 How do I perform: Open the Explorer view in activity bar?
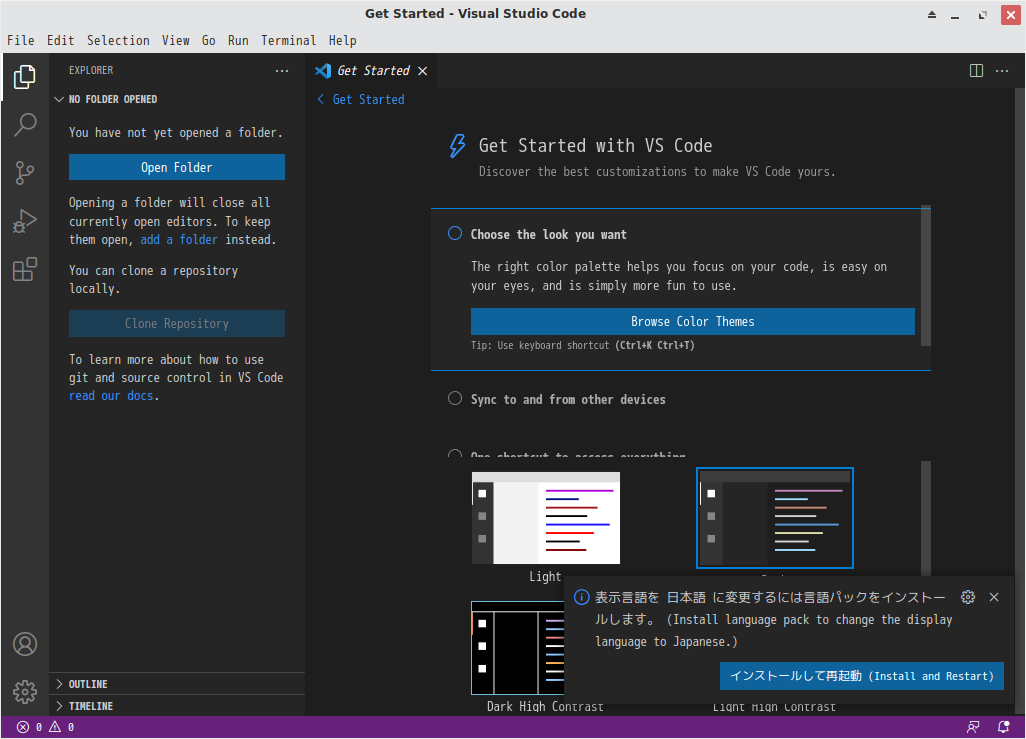click(25, 77)
